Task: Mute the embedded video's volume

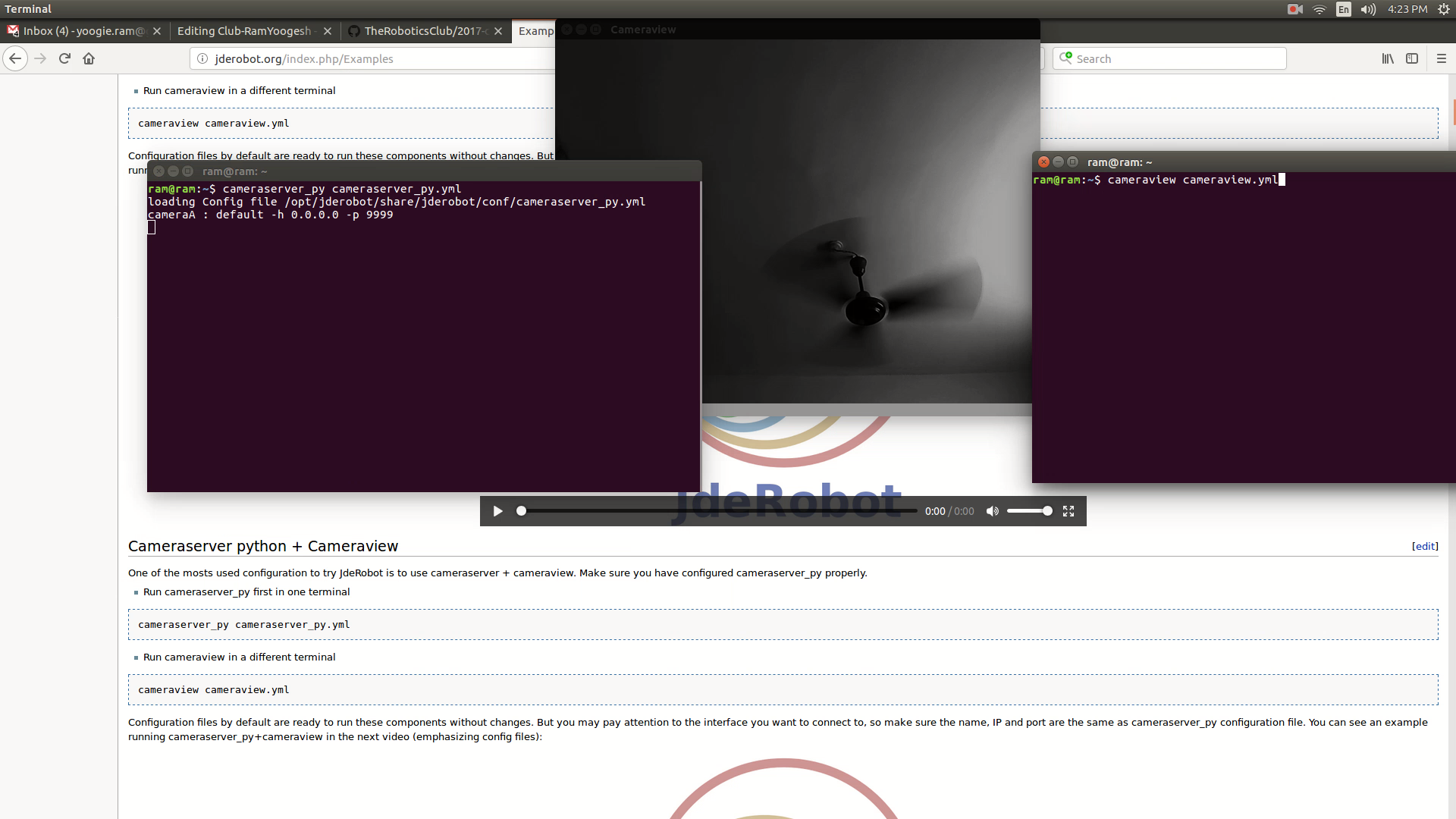Action: click(992, 511)
